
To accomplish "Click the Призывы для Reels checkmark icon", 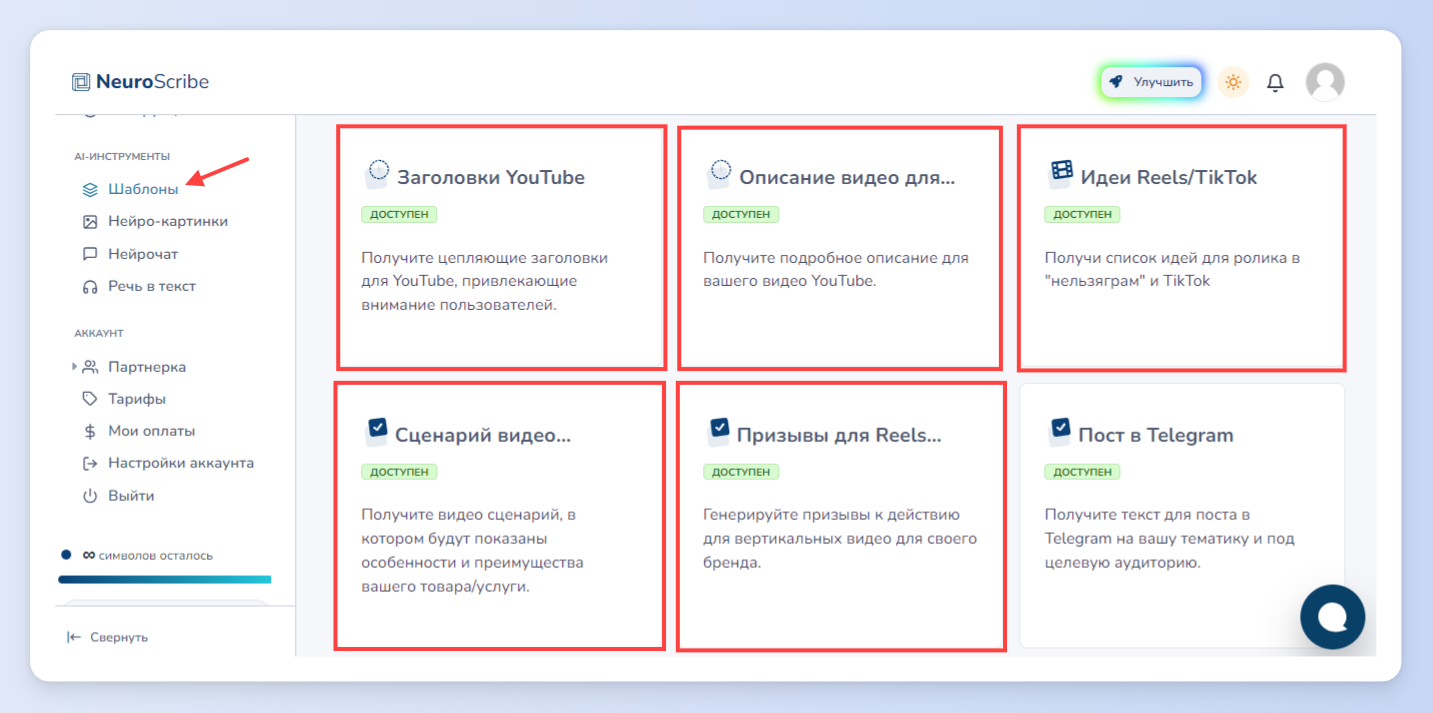I will pos(717,431).
